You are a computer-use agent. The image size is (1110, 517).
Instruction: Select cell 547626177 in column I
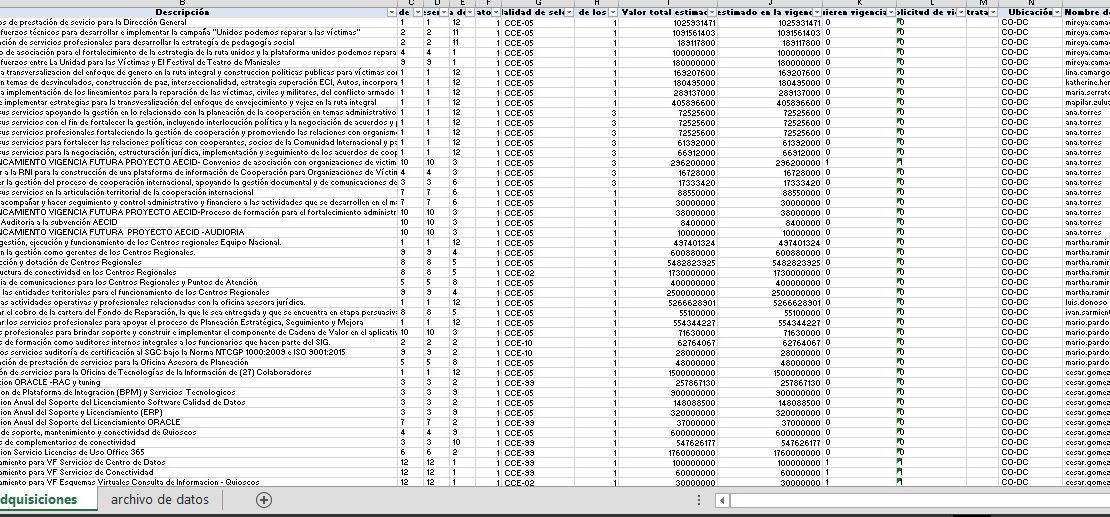(668, 442)
